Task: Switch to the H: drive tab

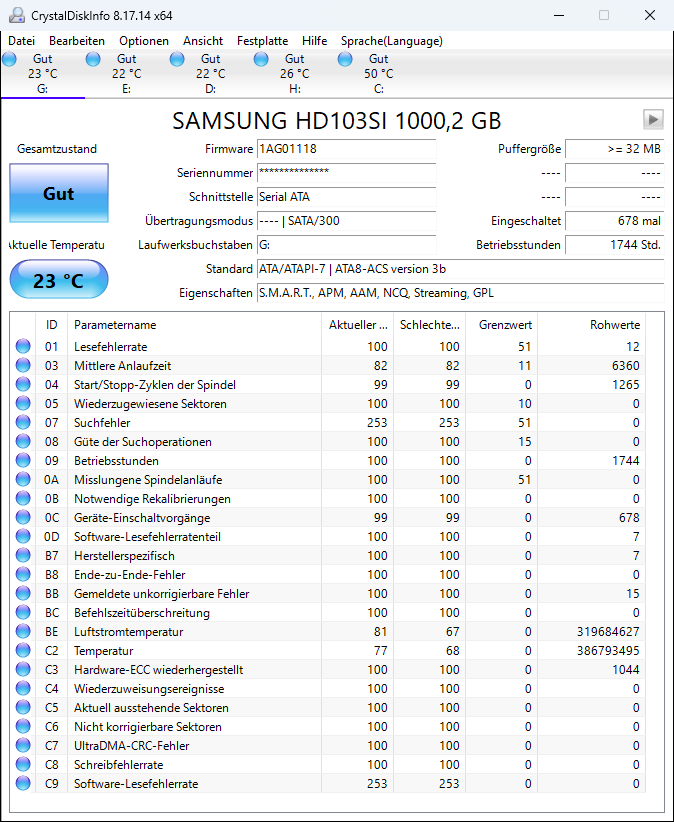Action: point(295,74)
